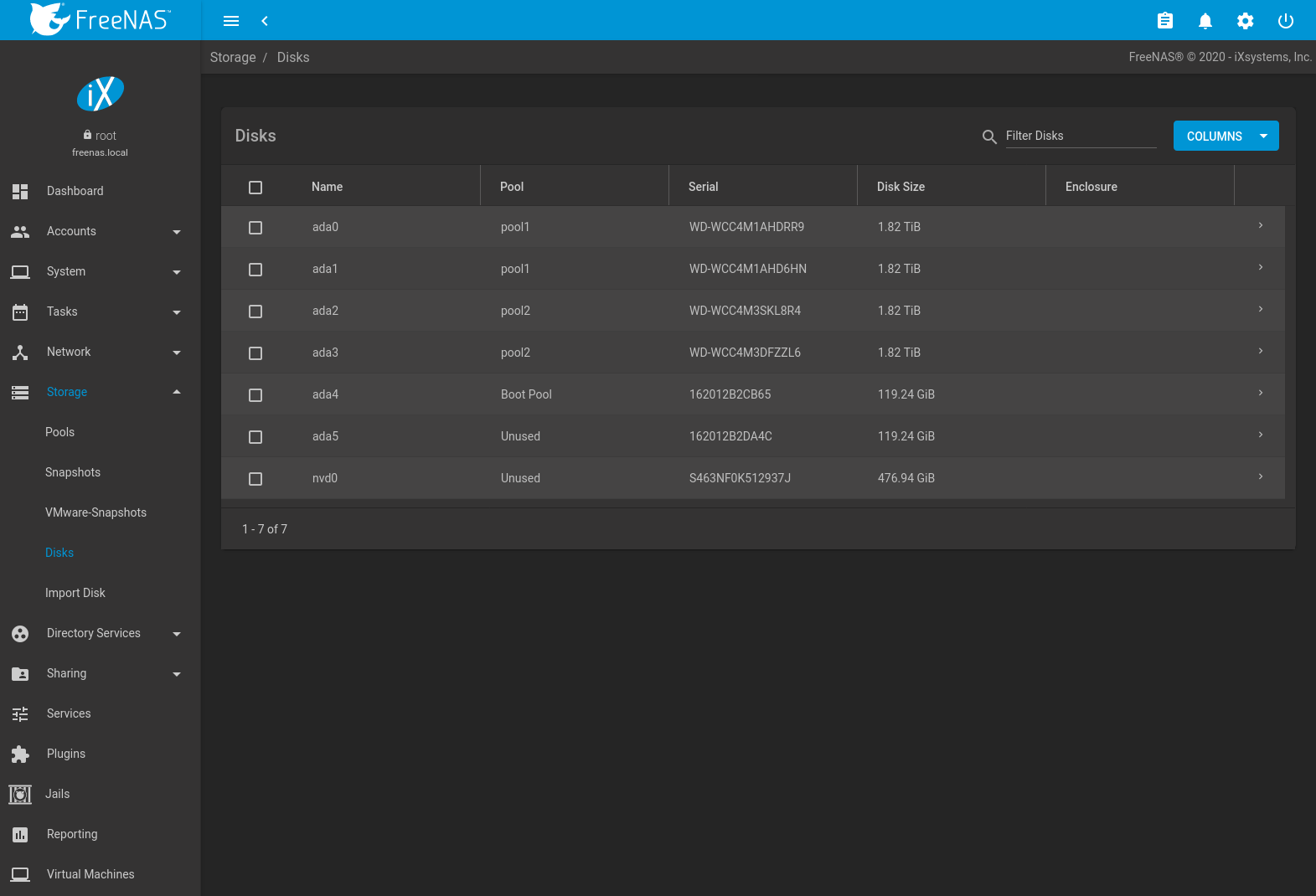Expand the Accounts menu arrow
The width and height of the screenshot is (1316, 896).
click(x=176, y=232)
